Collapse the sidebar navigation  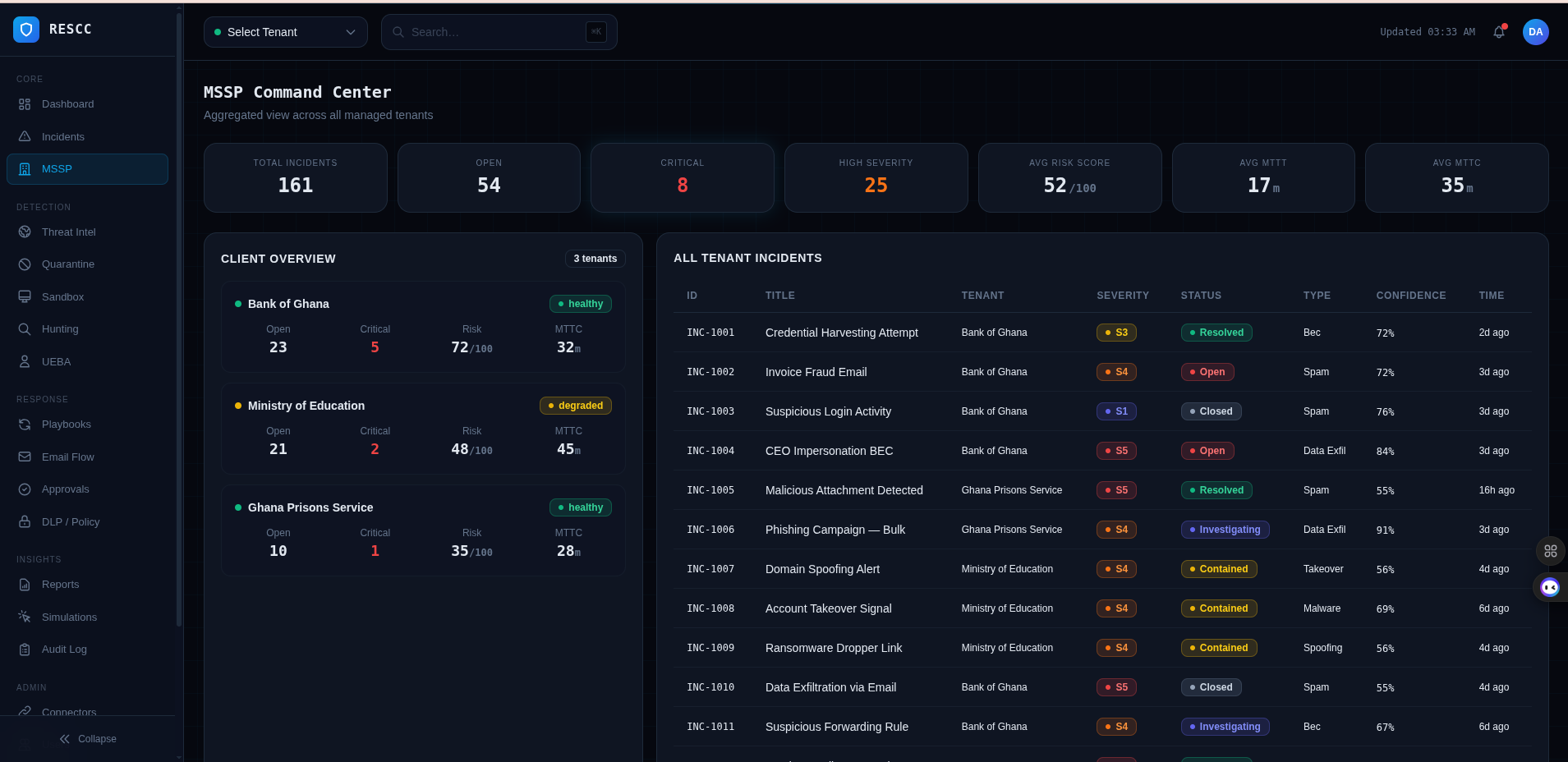(x=87, y=738)
